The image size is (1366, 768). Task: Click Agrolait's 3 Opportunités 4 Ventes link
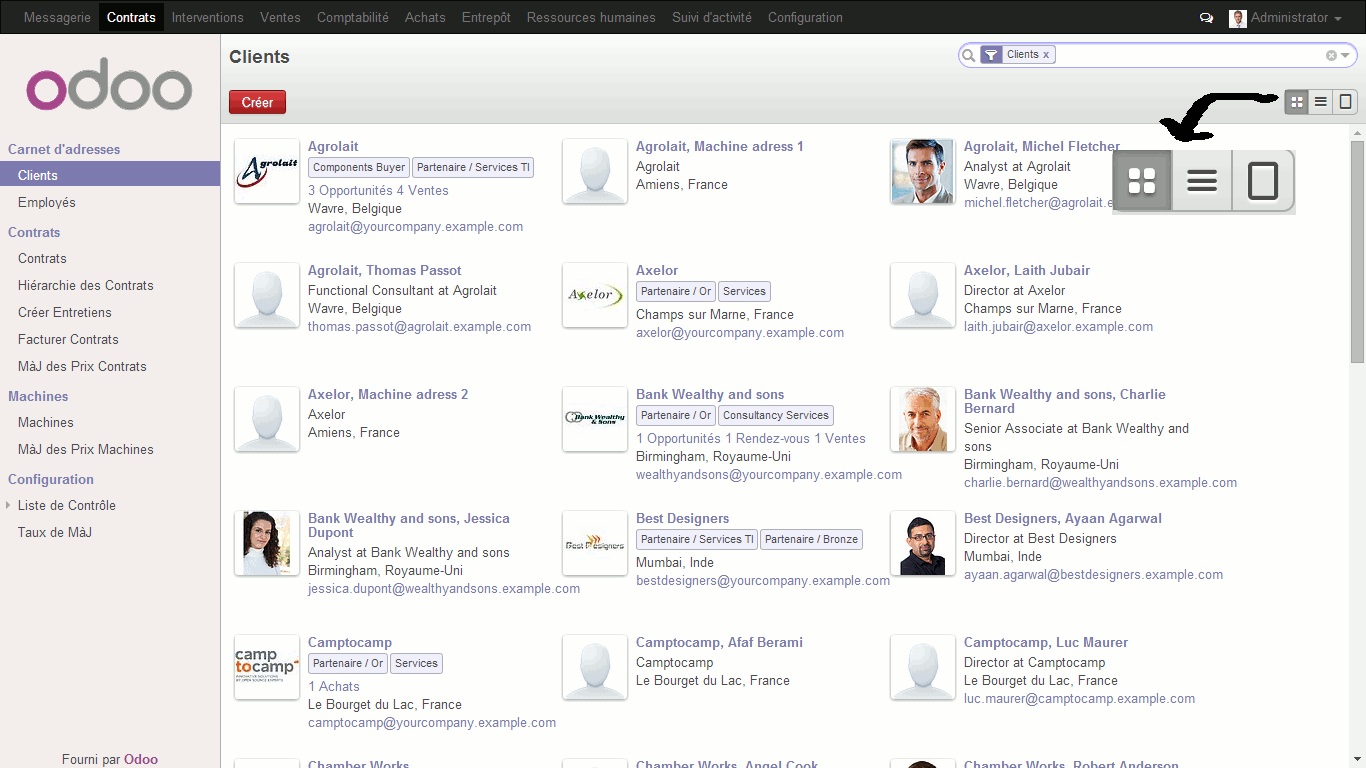click(378, 190)
